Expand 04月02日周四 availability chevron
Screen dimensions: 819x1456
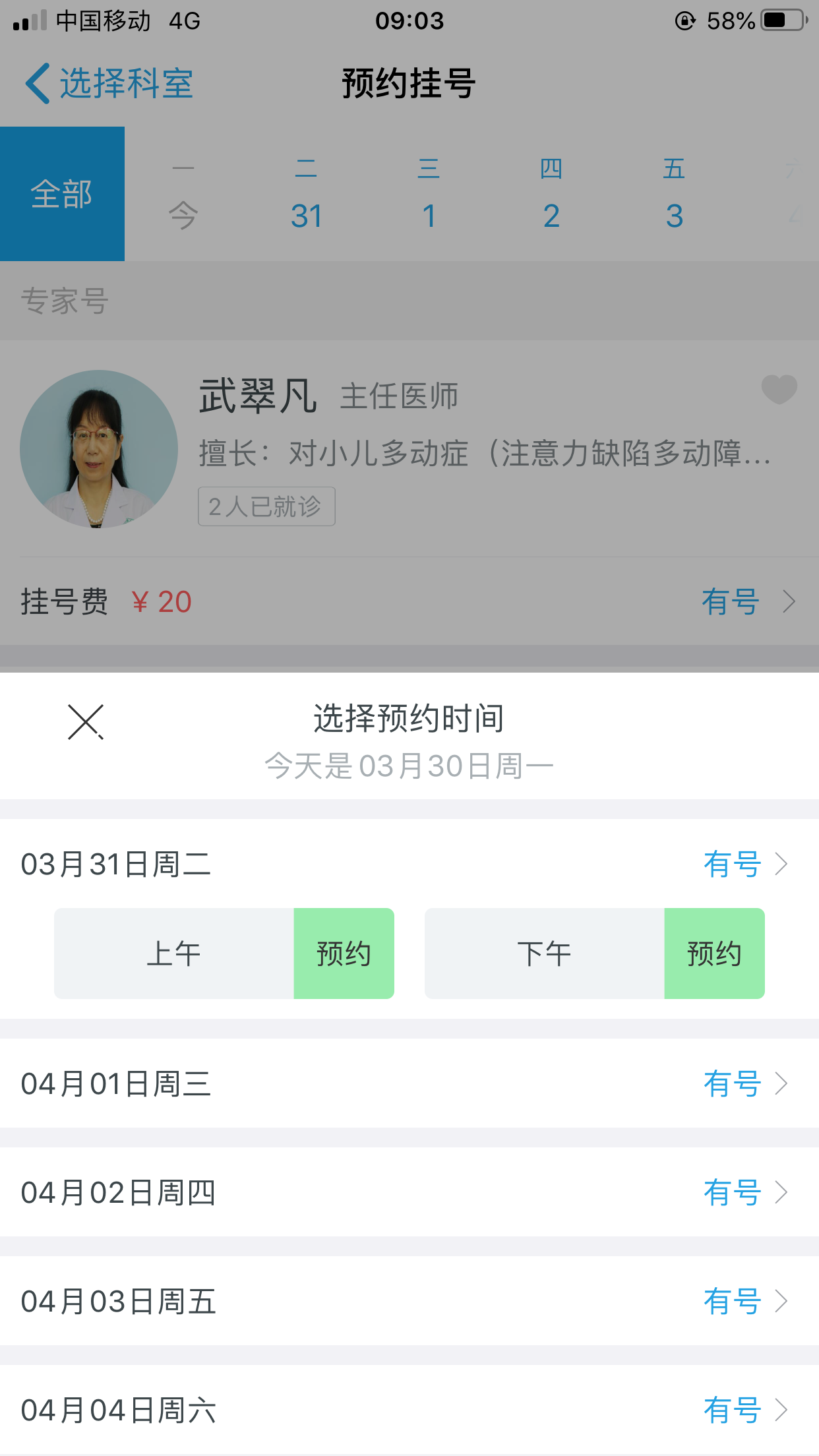coord(781,1192)
